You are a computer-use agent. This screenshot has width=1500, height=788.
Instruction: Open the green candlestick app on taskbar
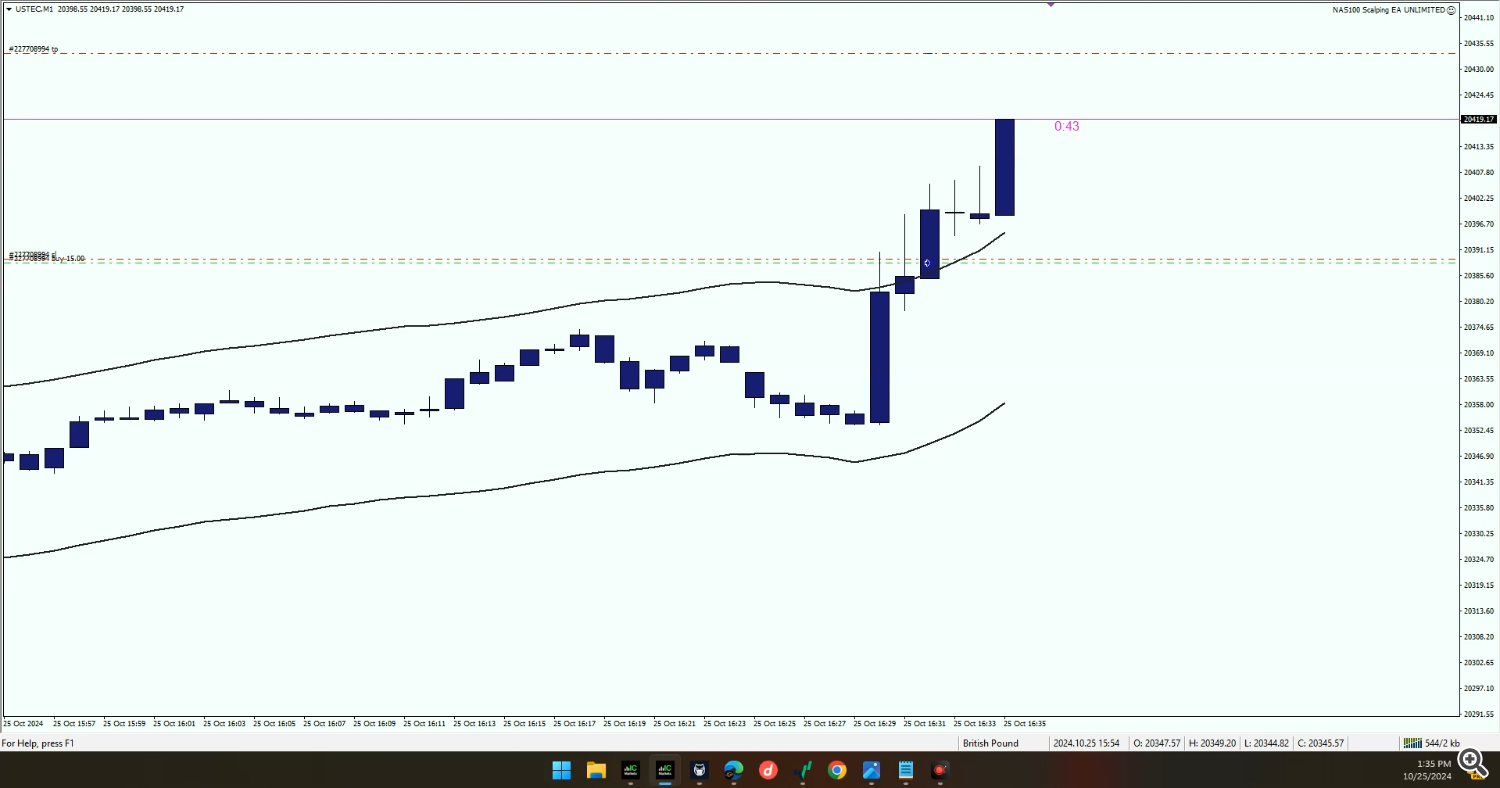pyautogui.click(x=803, y=770)
